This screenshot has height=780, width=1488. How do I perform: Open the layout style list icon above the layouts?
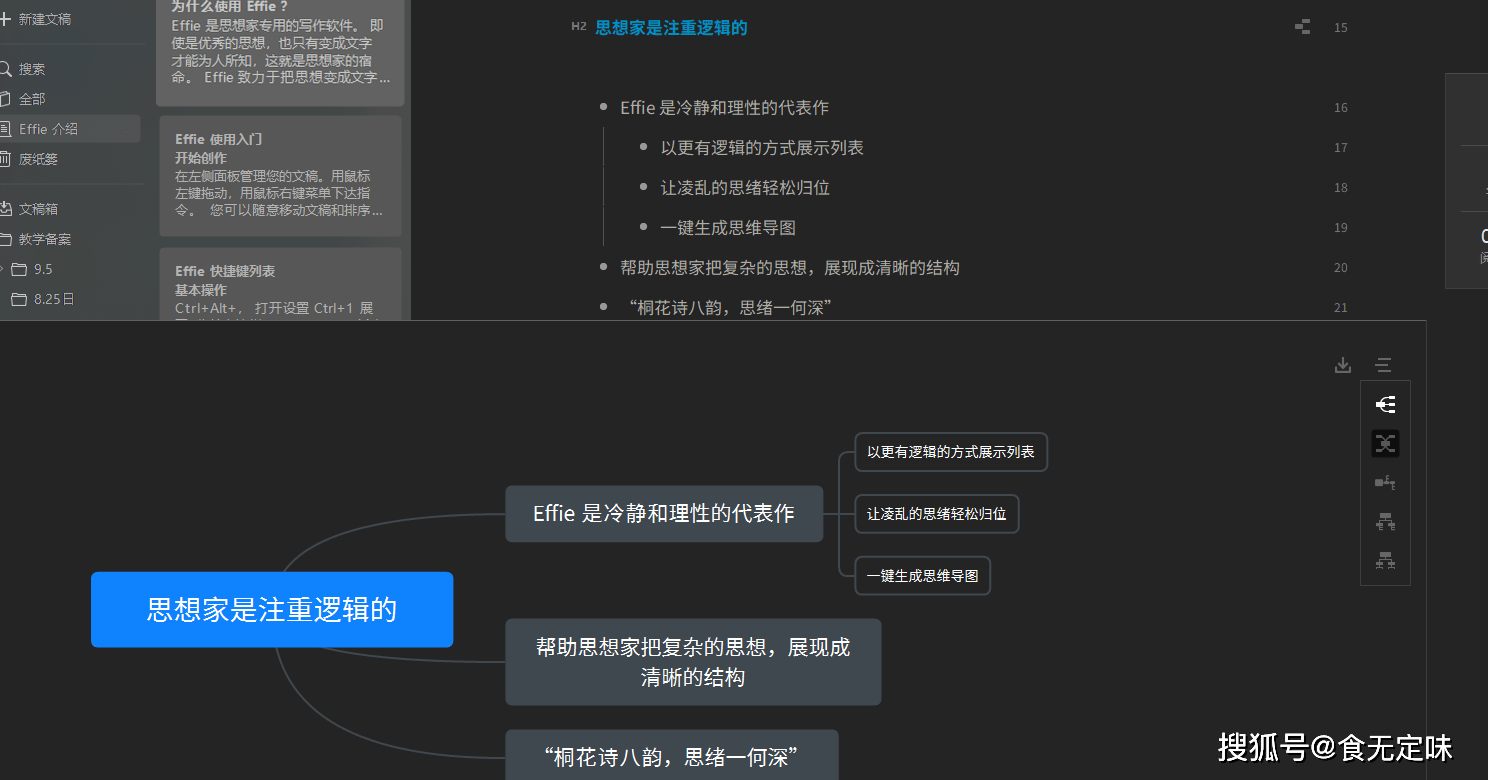[1383, 365]
